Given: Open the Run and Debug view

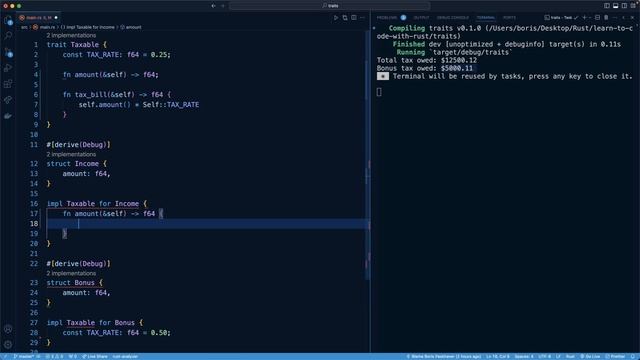Looking at the screenshot, I should tap(8, 68).
